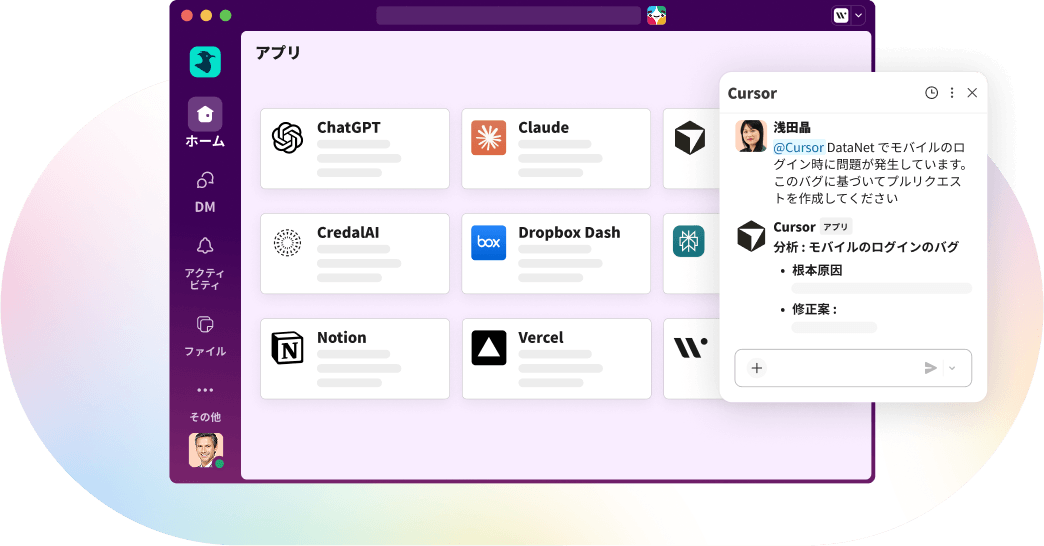Open ファイル in the sidebar
Image resolution: width=1044 pixels, height=546 pixels.
coord(205,336)
